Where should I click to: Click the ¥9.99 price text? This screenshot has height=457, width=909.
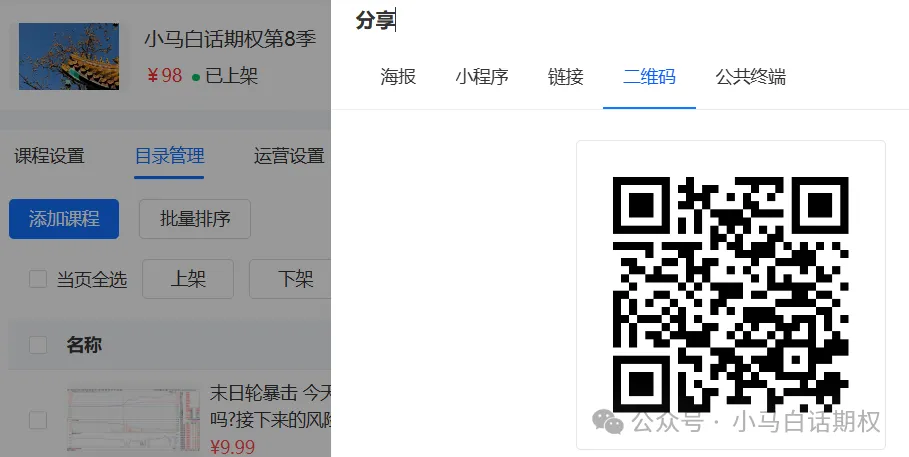pyautogui.click(x=232, y=447)
